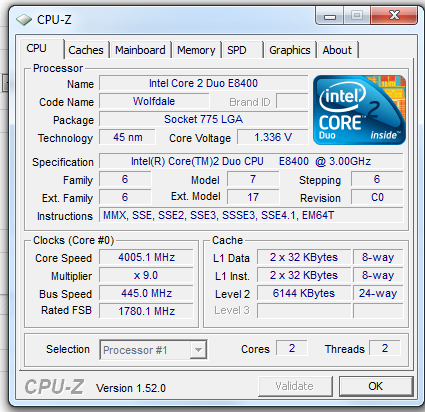This screenshot has width=425, height=412.
Task: Click the Specification text field
Action: point(251,161)
